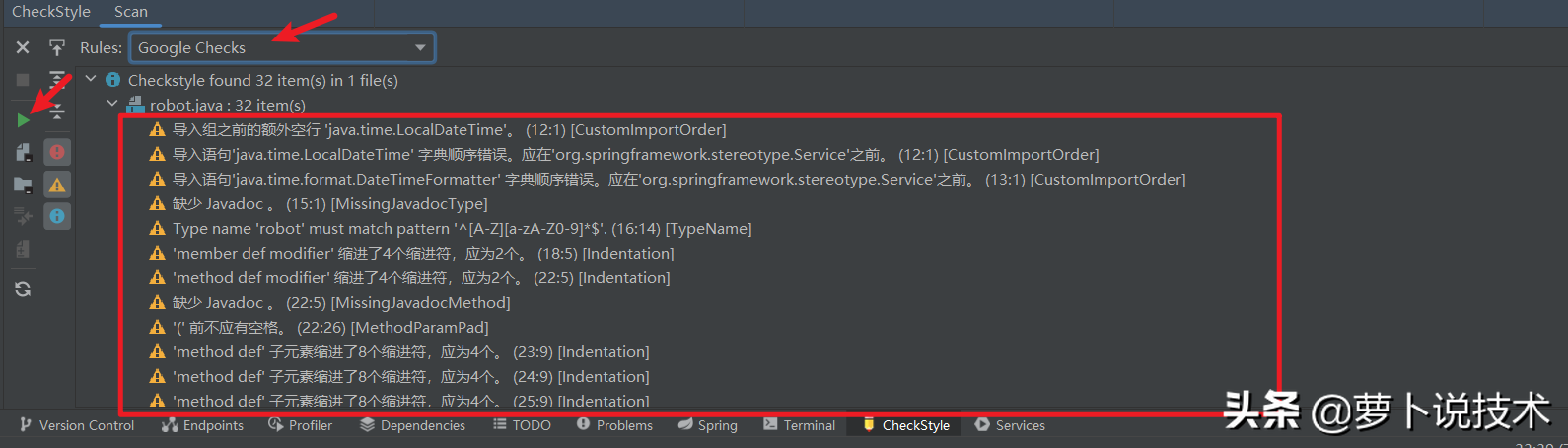
Task: Click the Scroll to Source icon
Action: pyautogui.click(x=57, y=47)
